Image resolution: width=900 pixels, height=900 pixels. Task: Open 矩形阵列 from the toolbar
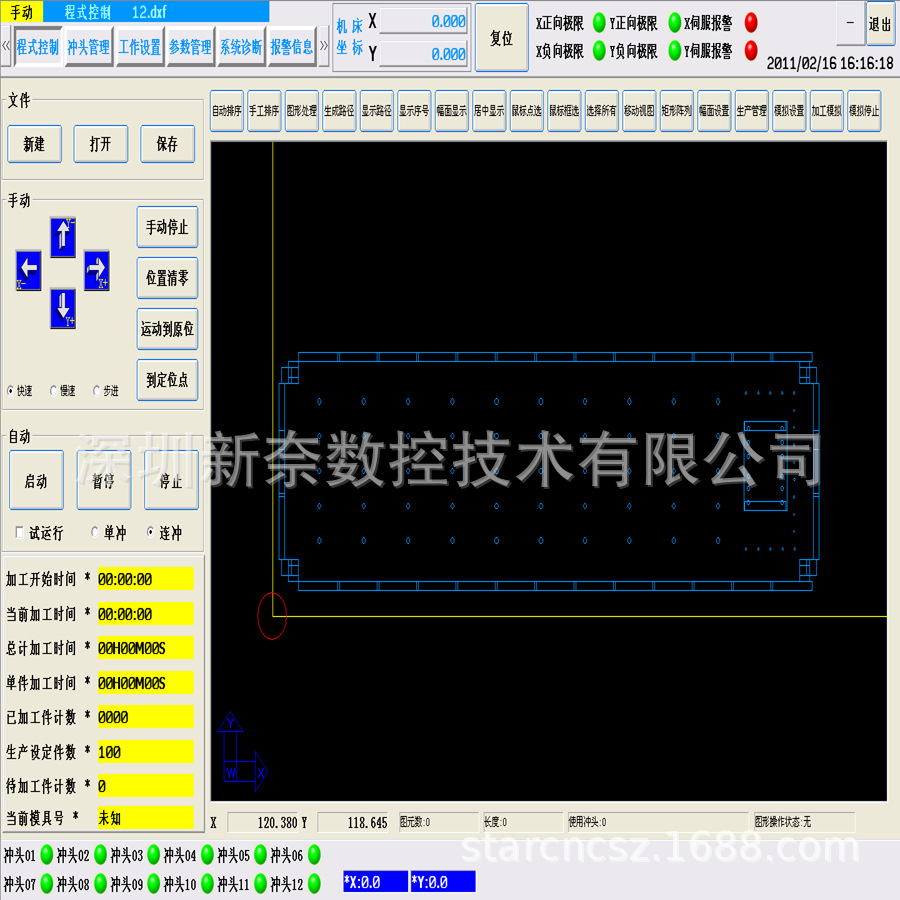677,111
